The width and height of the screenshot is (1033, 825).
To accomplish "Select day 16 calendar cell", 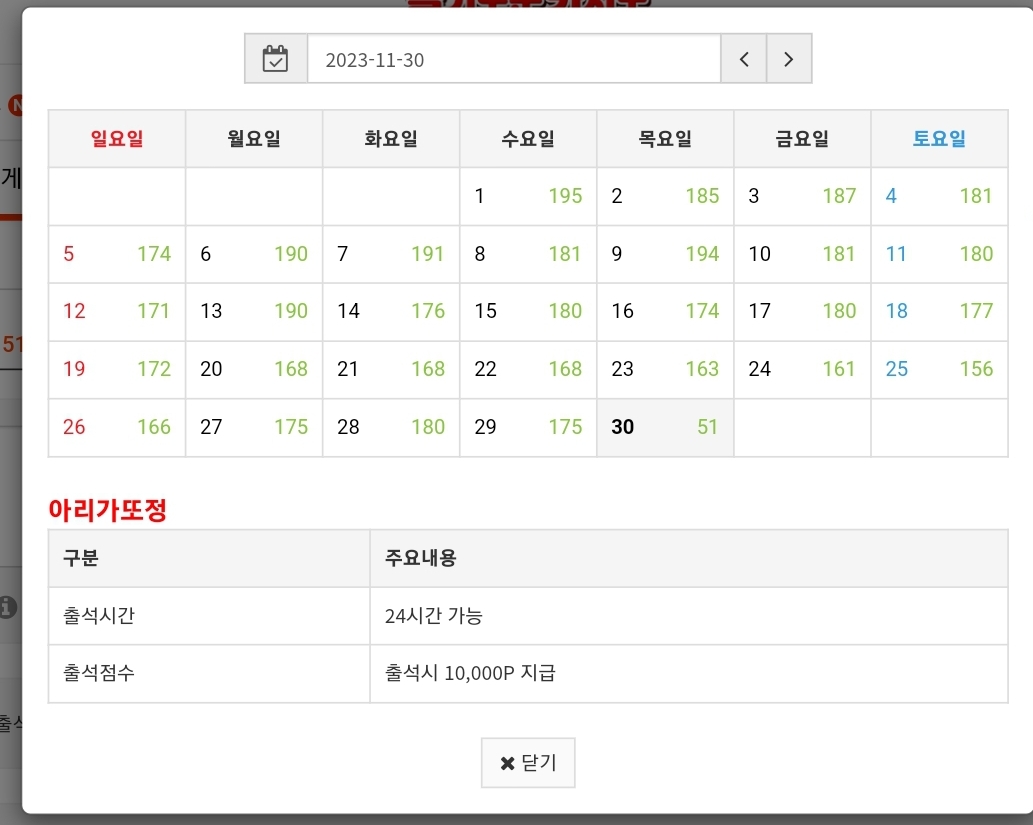I will (665, 312).
